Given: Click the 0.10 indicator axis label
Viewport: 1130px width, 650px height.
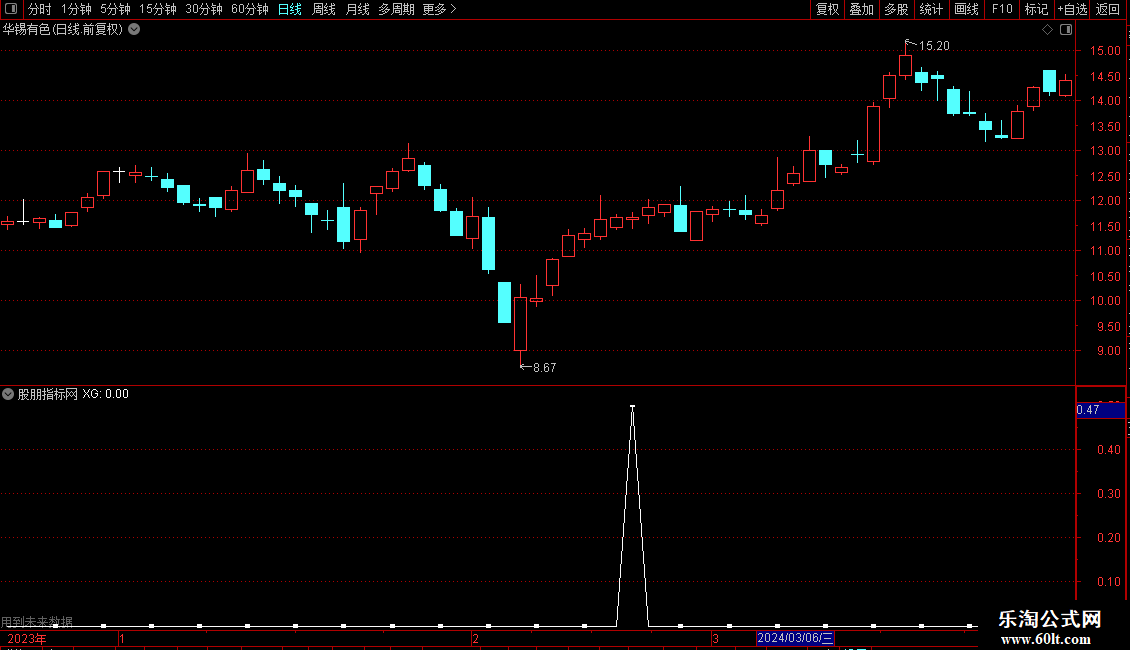Looking at the screenshot, I should point(1108,582).
